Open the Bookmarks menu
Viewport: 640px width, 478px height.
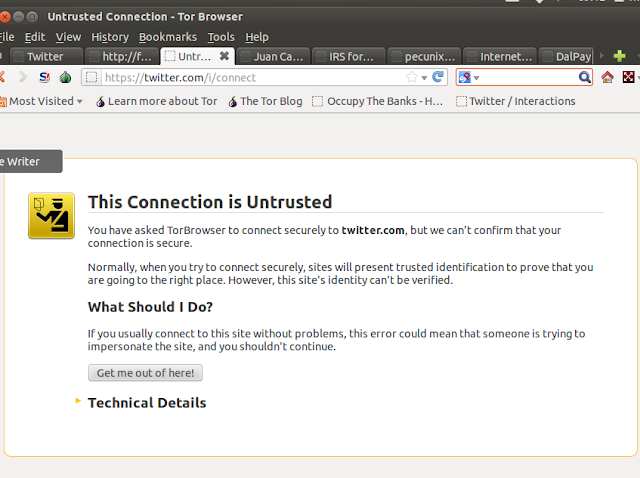[168, 37]
